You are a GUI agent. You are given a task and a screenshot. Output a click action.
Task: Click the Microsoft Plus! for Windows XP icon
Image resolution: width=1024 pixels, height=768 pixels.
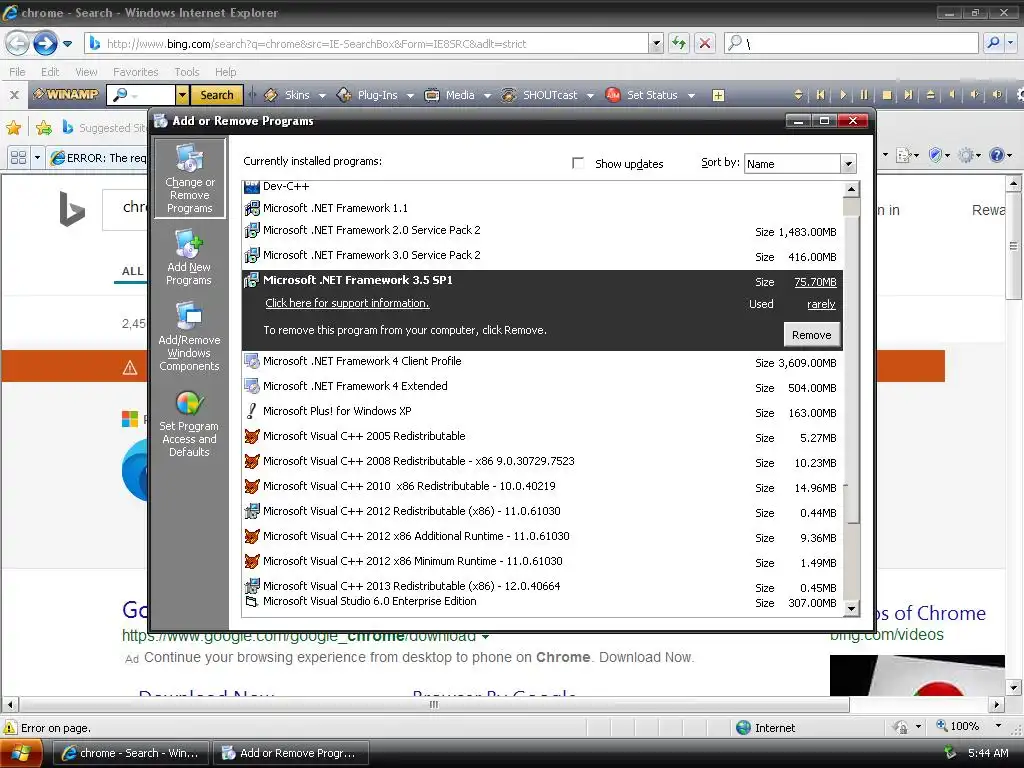click(x=251, y=411)
